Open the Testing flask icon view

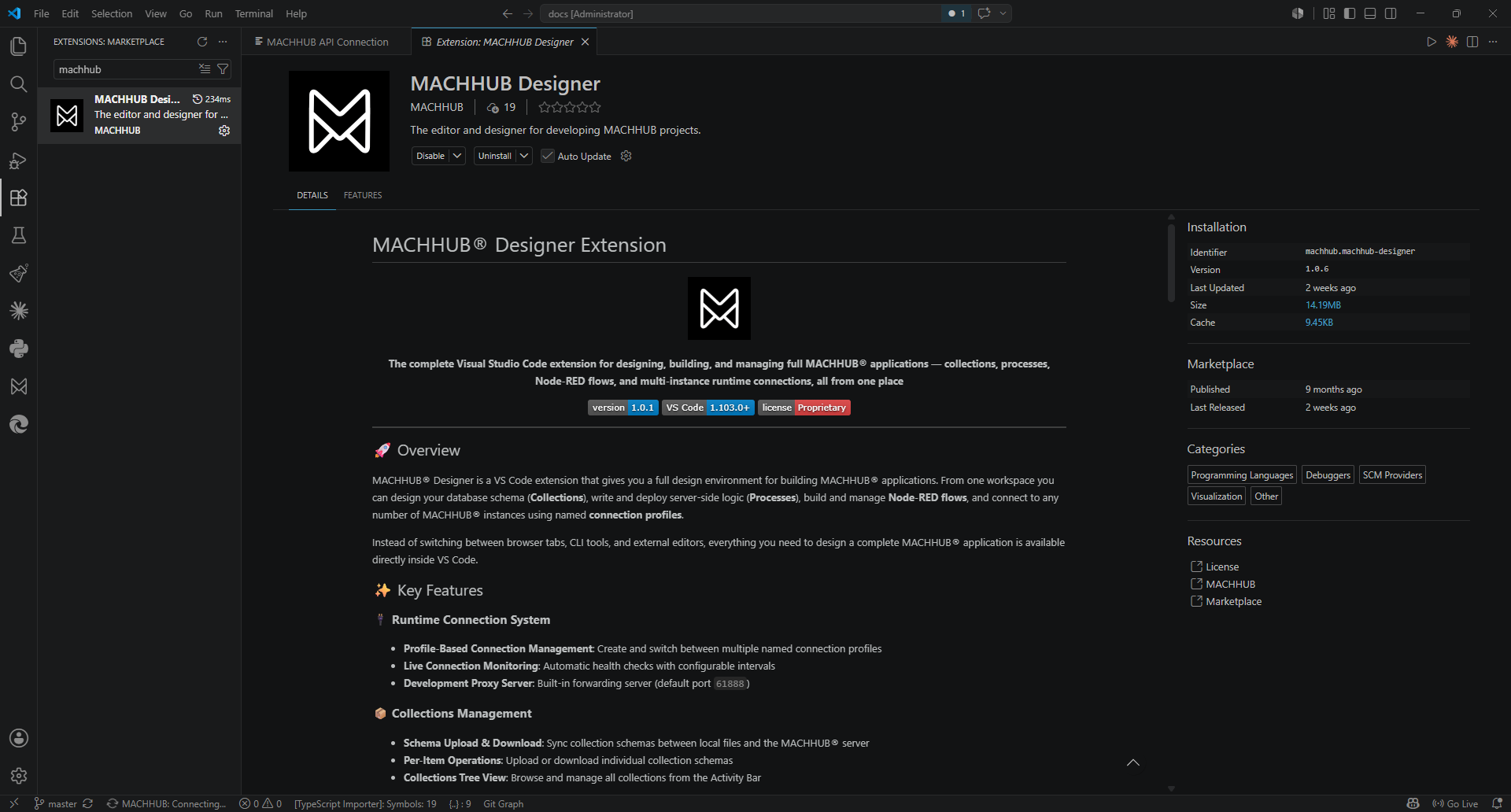pos(19,235)
